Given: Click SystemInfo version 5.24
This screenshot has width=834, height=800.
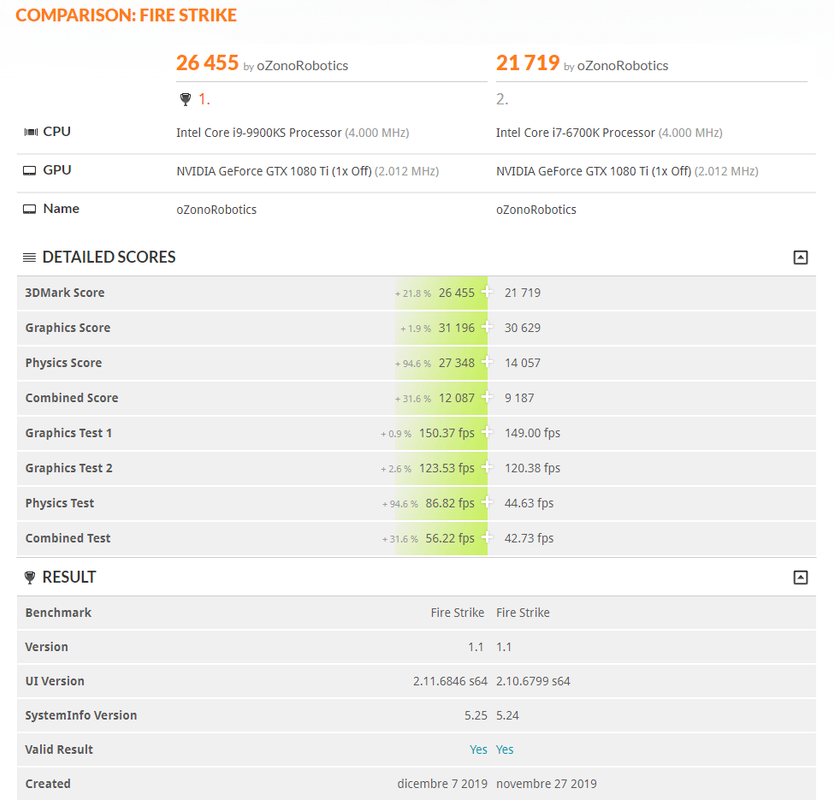Looking at the screenshot, I should (x=507, y=715).
